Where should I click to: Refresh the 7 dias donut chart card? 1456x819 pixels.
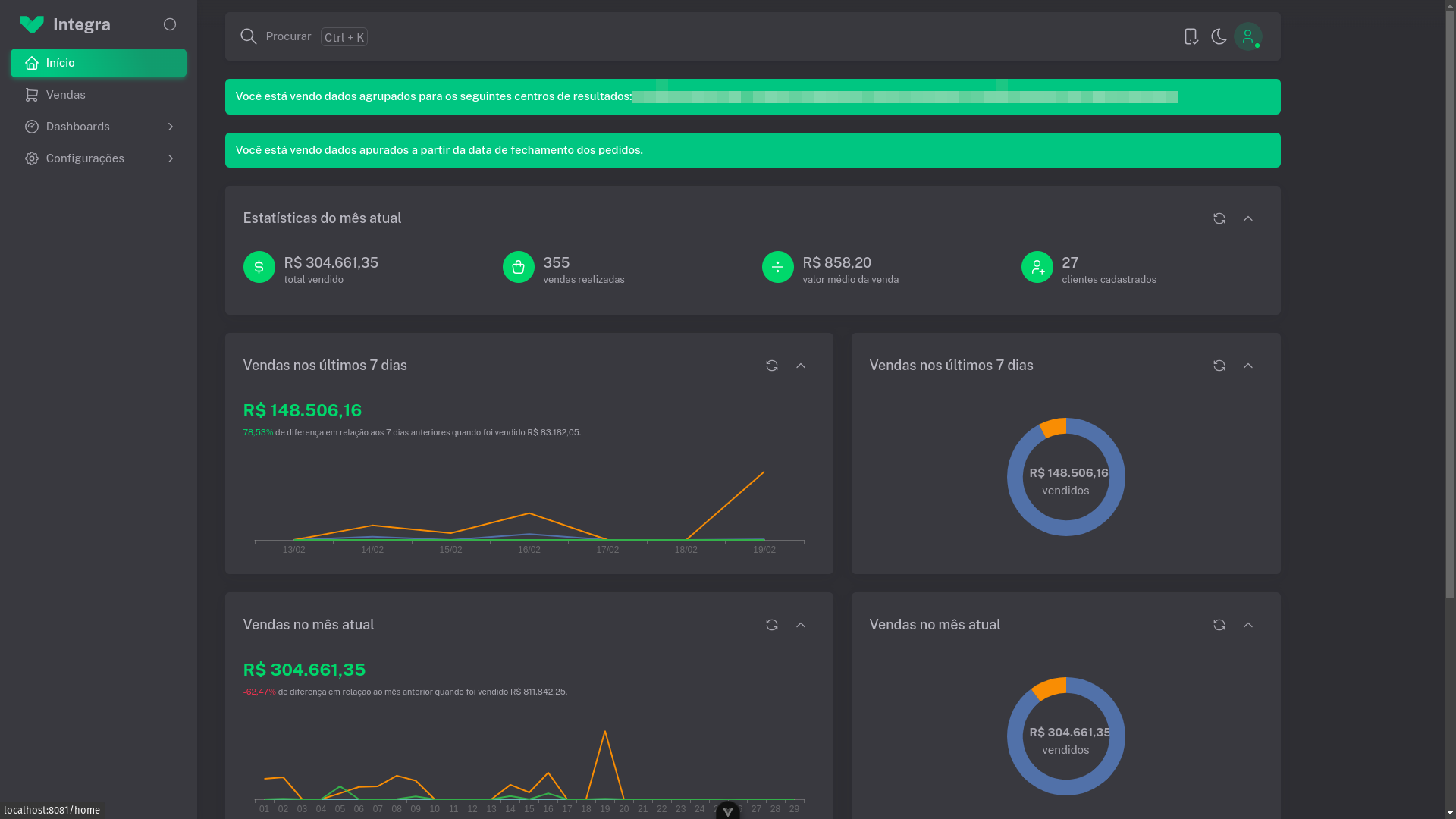[1219, 366]
